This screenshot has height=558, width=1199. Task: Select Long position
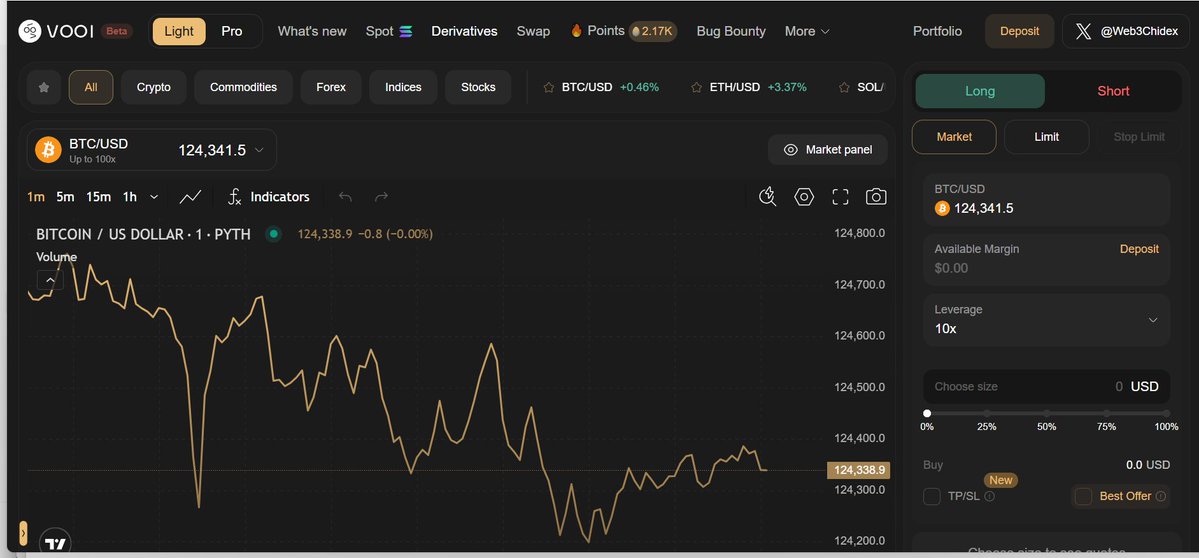(980, 91)
